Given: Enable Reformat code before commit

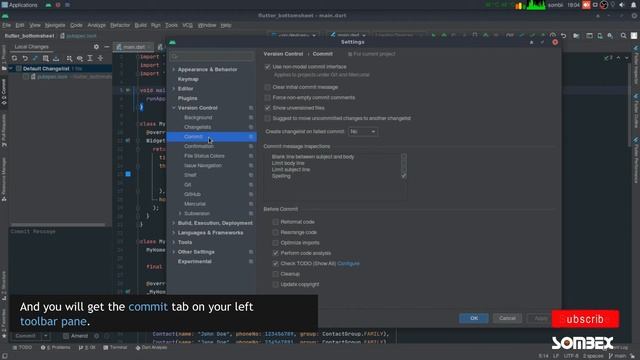Looking at the screenshot, I should pos(276,222).
